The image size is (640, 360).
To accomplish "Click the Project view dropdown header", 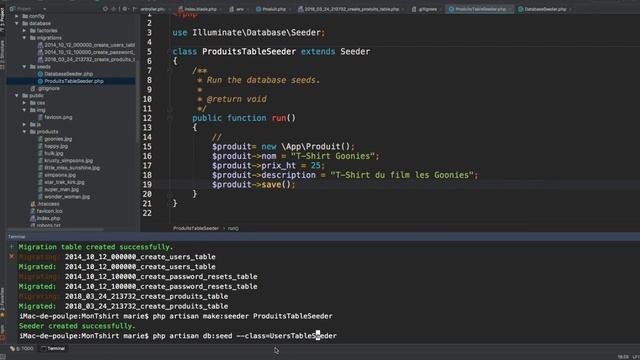I will pos(27,9).
